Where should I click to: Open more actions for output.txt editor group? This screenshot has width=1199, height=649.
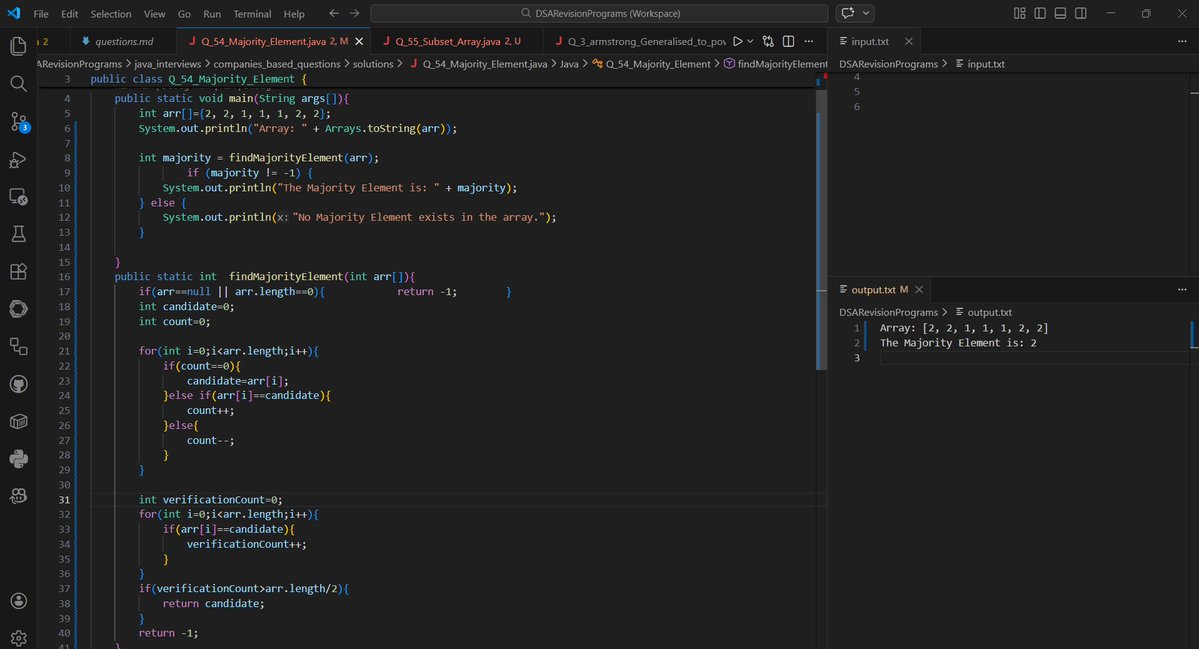[1182, 290]
